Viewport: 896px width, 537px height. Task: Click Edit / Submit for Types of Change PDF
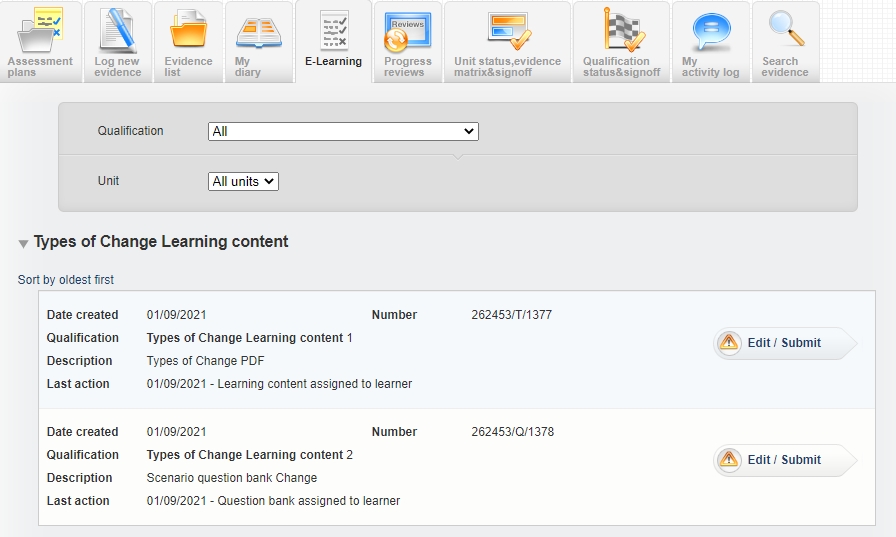785,343
